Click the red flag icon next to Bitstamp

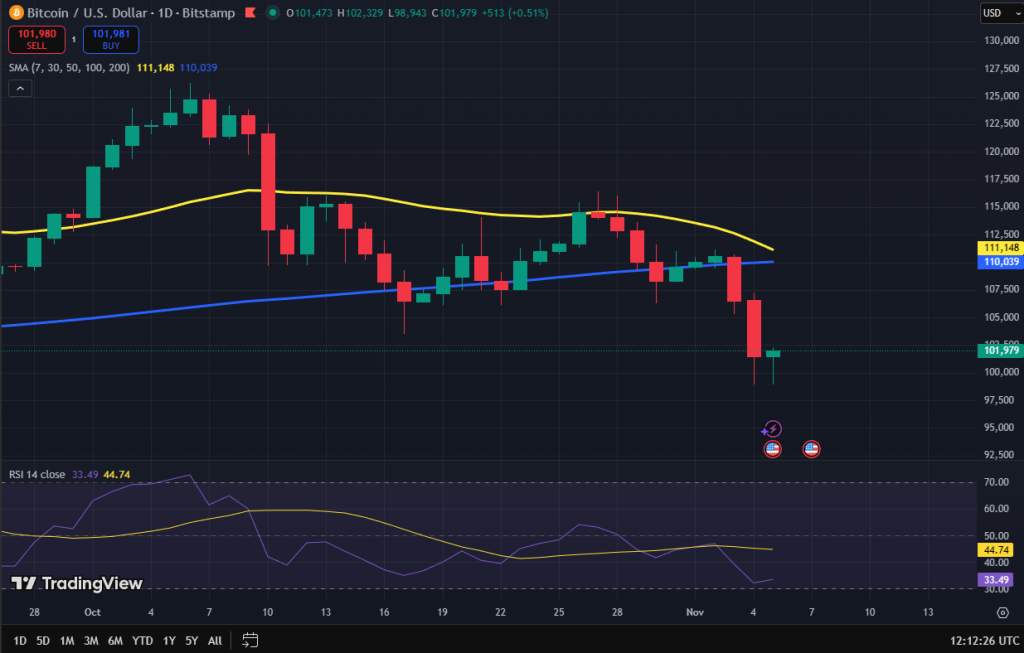click(x=250, y=13)
